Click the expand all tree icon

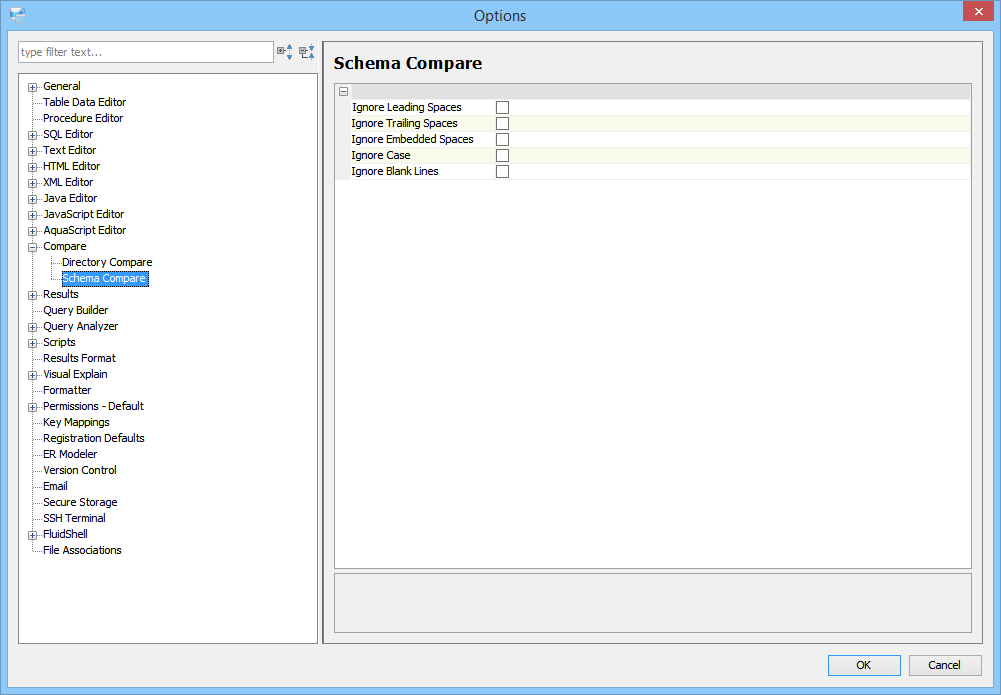[285, 52]
